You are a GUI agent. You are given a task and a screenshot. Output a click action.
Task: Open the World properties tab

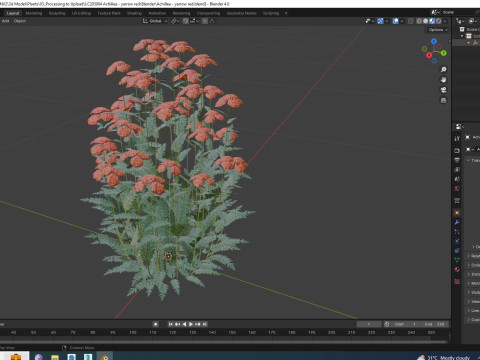[457, 188]
